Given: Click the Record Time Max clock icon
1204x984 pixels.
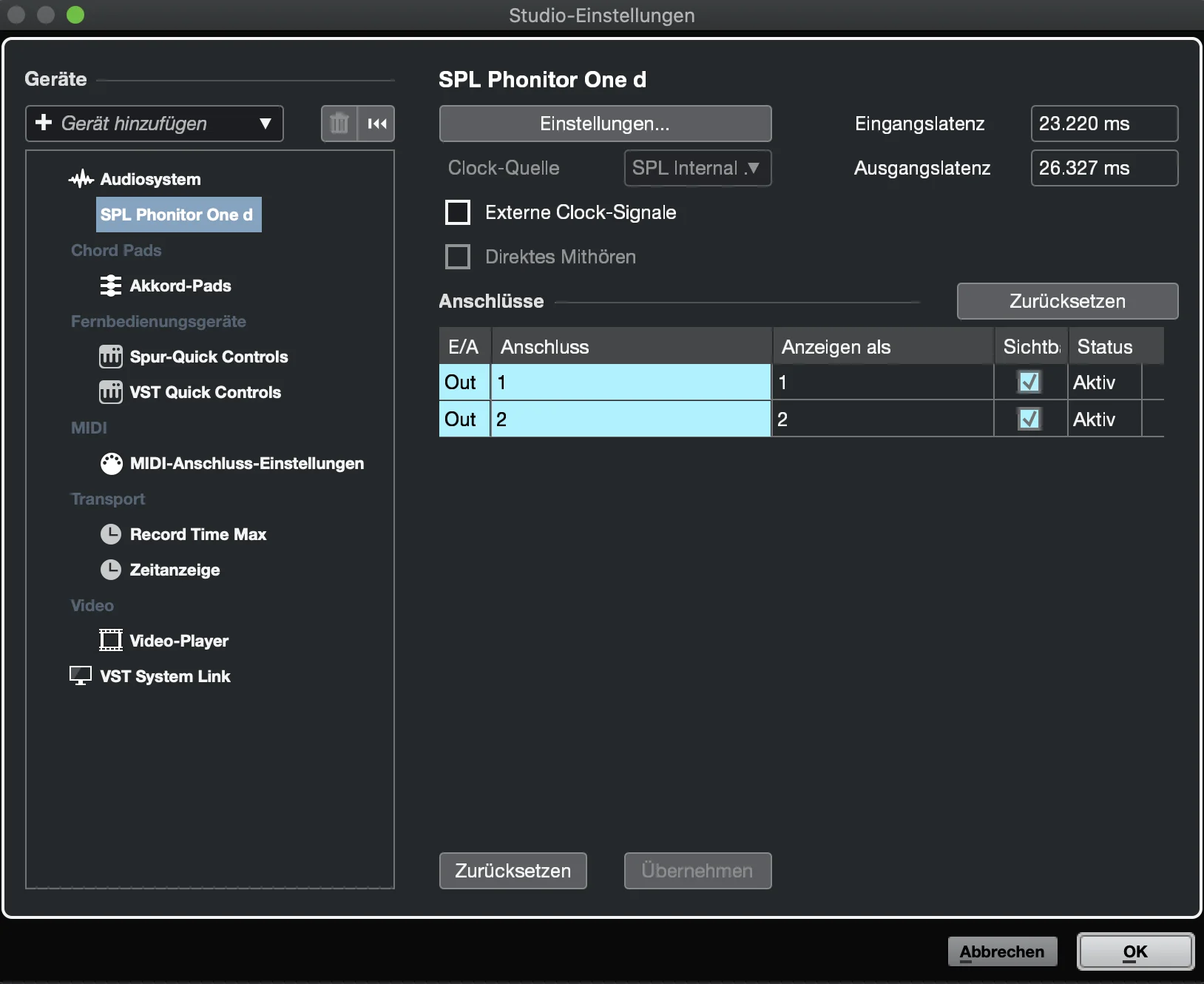Looking at the screenshot, I should 110,534.
